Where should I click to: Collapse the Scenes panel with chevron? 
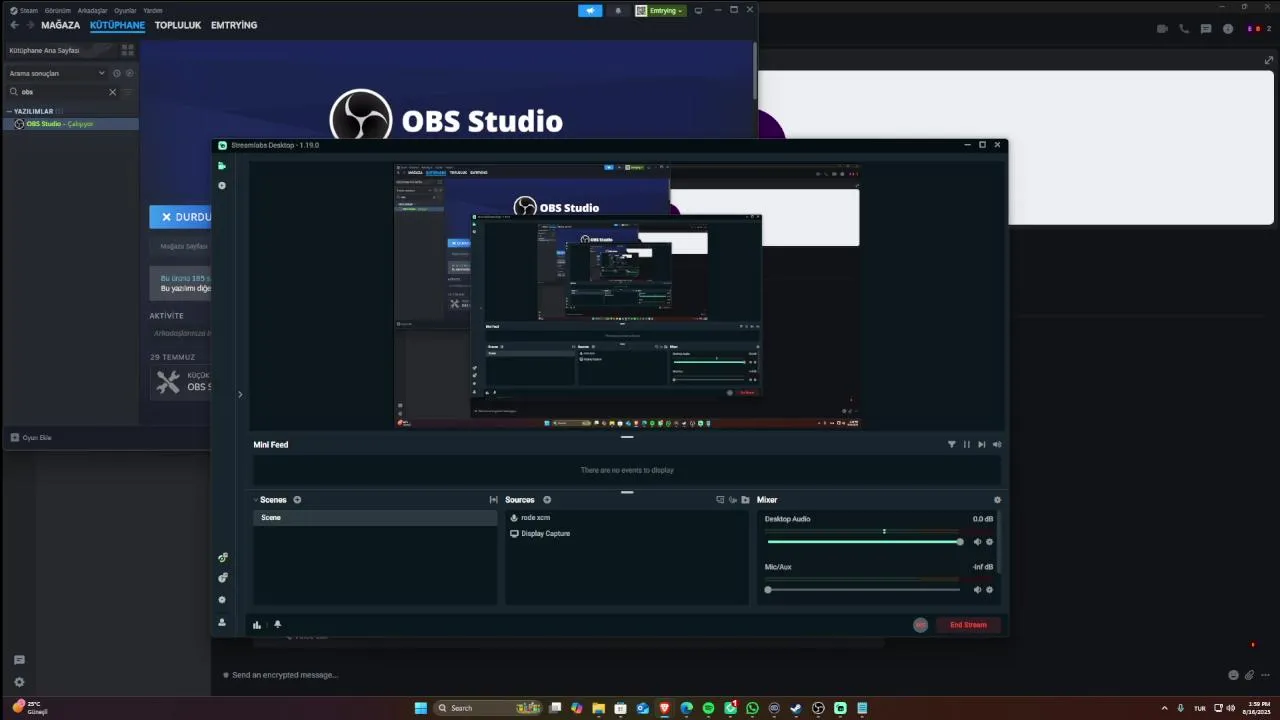point(256,500)
